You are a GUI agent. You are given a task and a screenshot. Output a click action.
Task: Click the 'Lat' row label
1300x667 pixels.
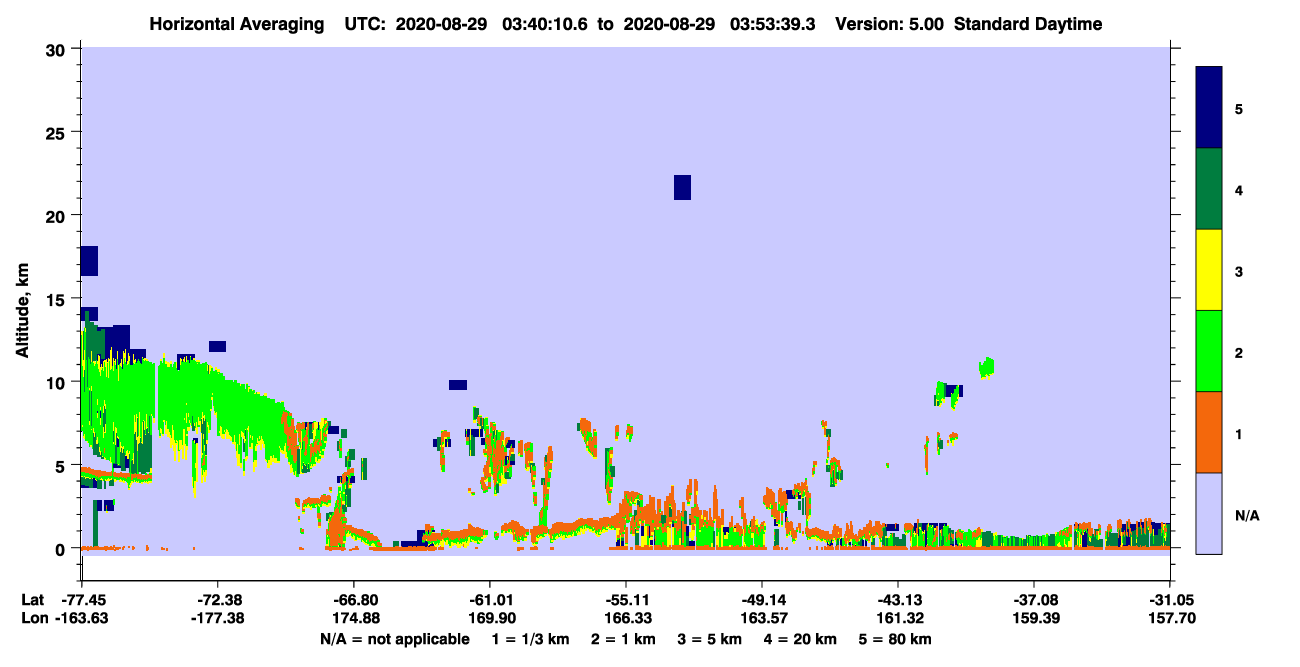coord(32,600)
